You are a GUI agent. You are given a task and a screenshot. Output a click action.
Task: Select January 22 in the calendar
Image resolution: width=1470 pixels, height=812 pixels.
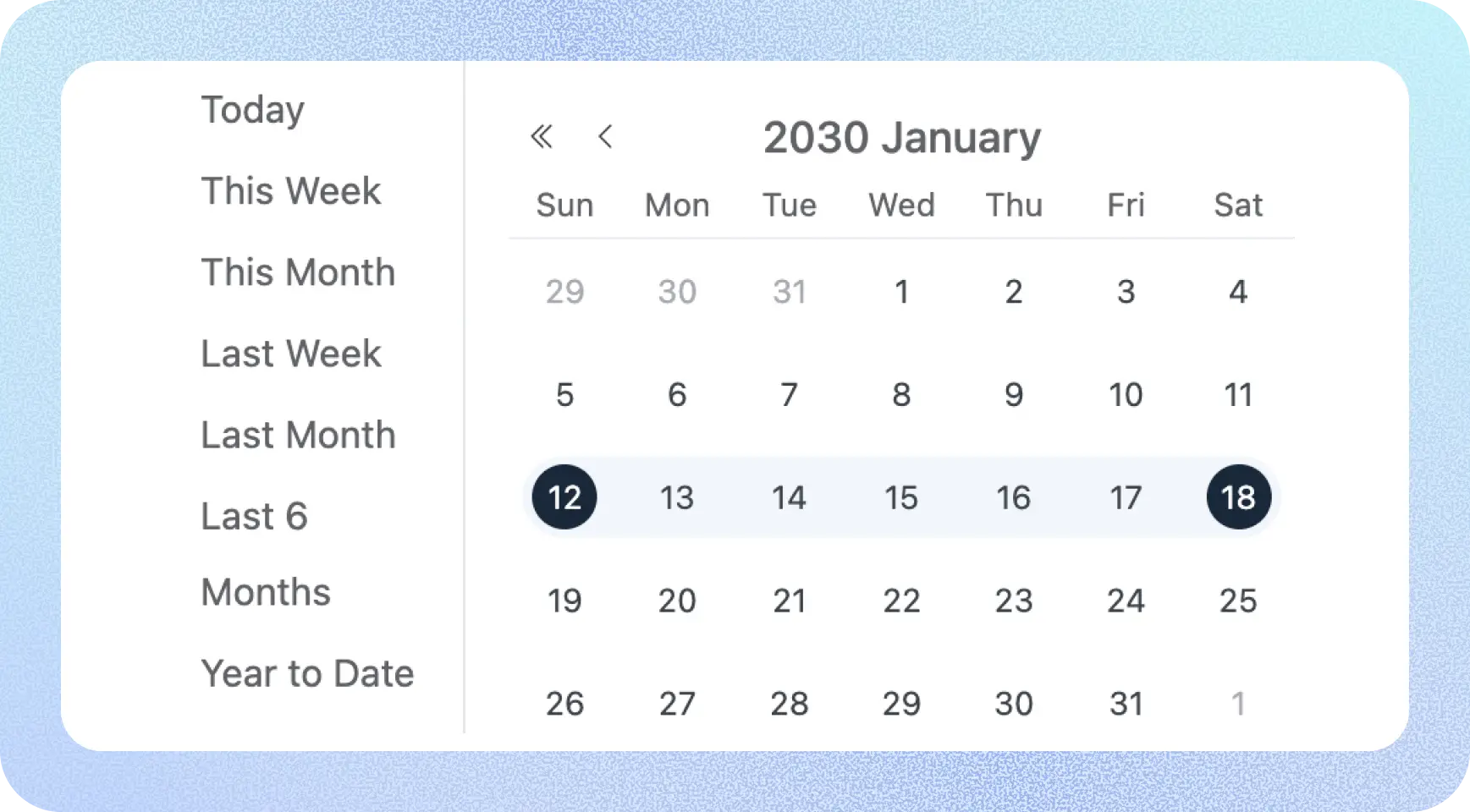(901, 601)
